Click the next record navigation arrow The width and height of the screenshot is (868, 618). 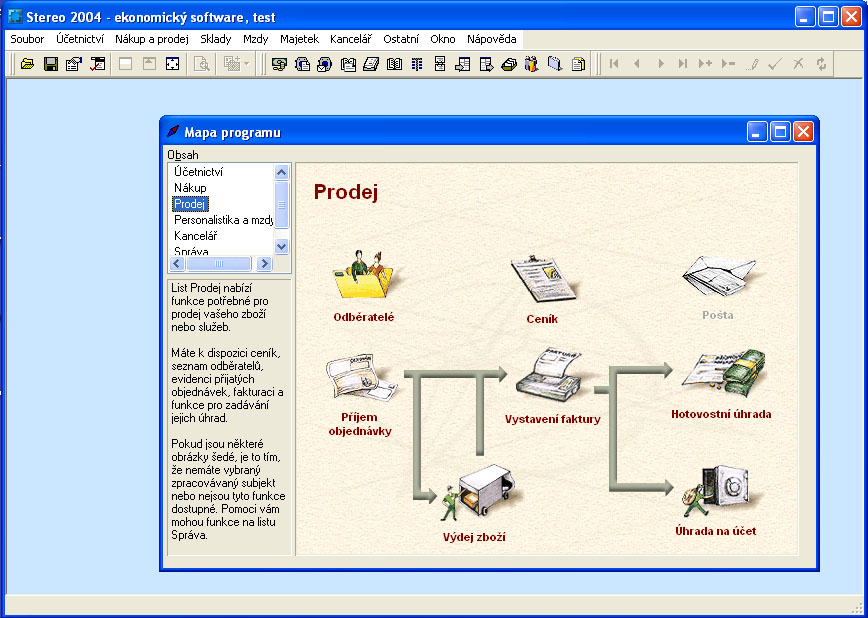(660, 64)
